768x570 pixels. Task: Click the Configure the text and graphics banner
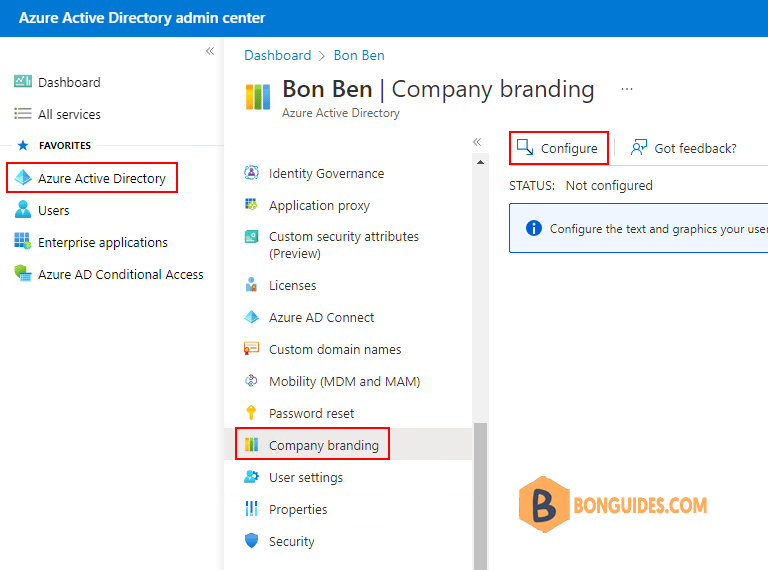pyautogui.click(x=639, y=228)
